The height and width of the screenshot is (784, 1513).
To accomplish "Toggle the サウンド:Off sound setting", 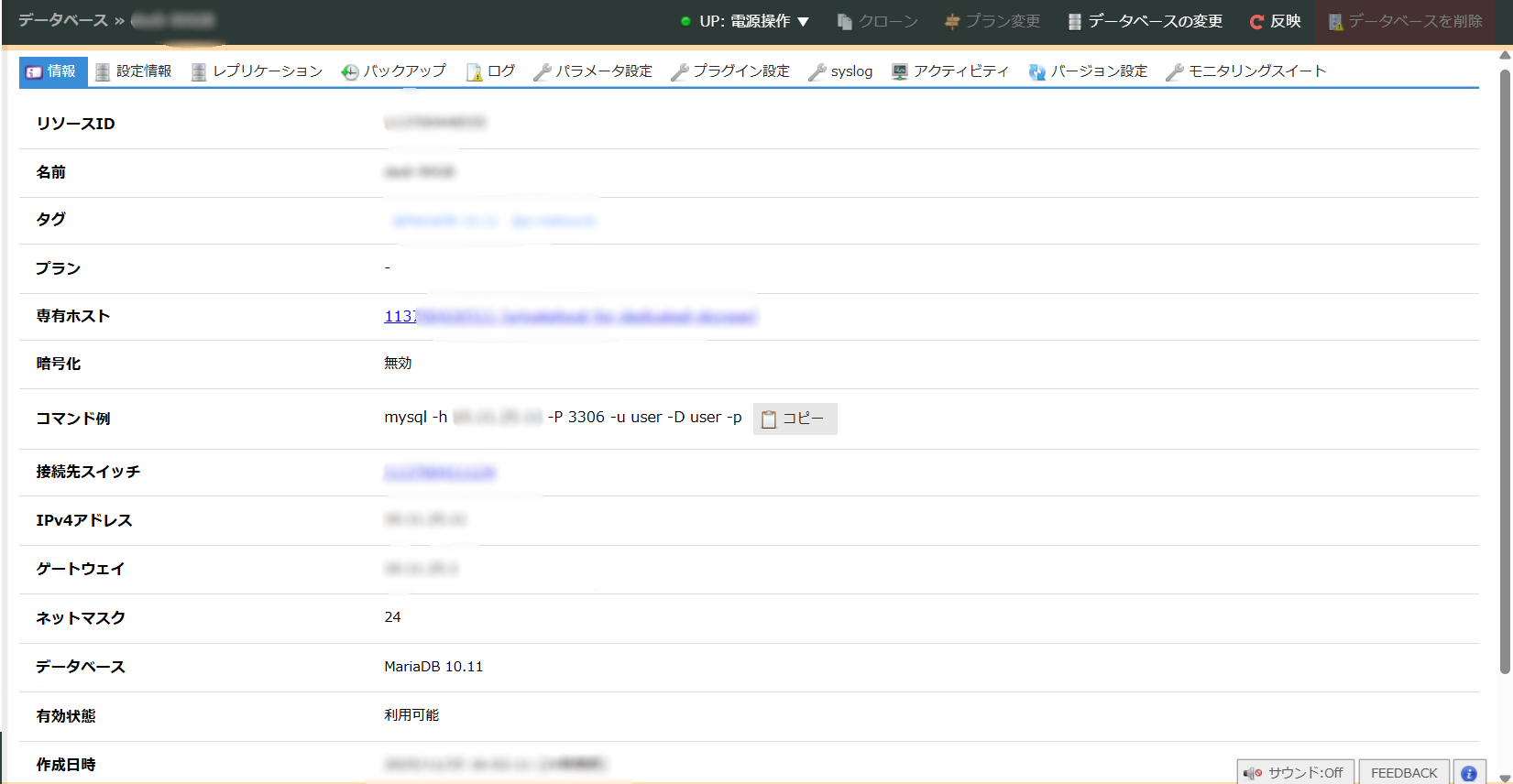I will click(1294, 773).
